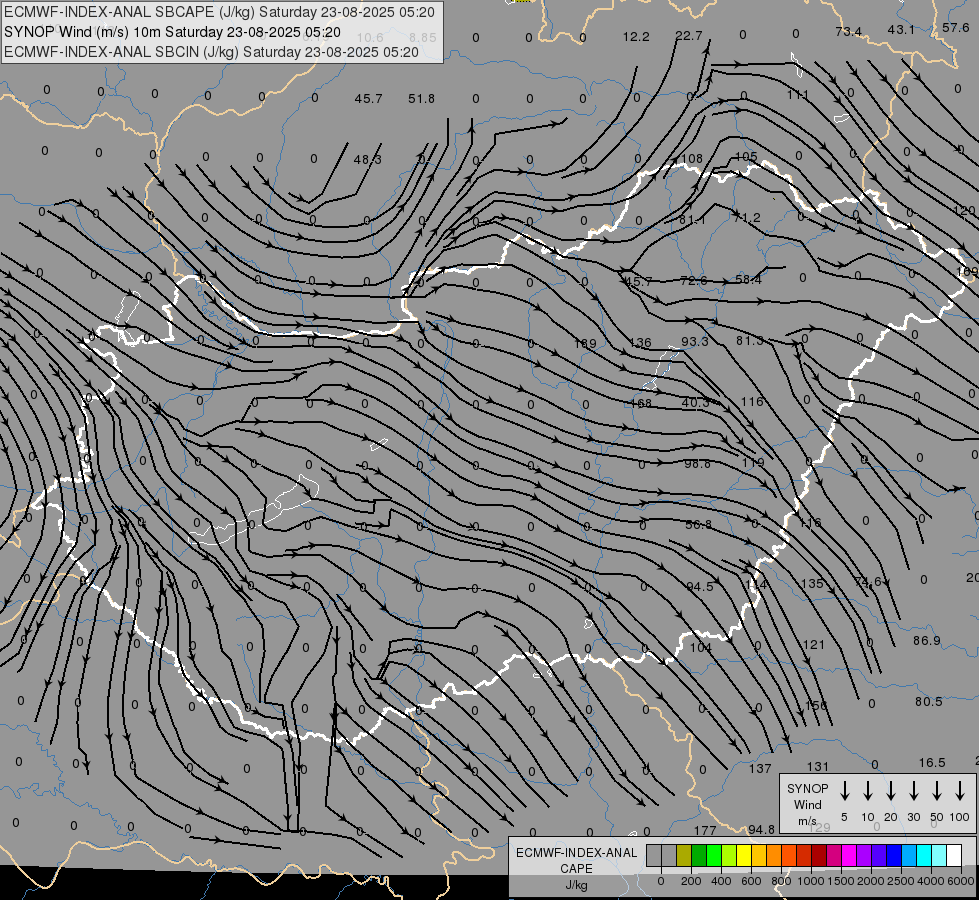Click the map value 56.8
The height and width of the screenshot is (900, 979).
coord(698,525)
